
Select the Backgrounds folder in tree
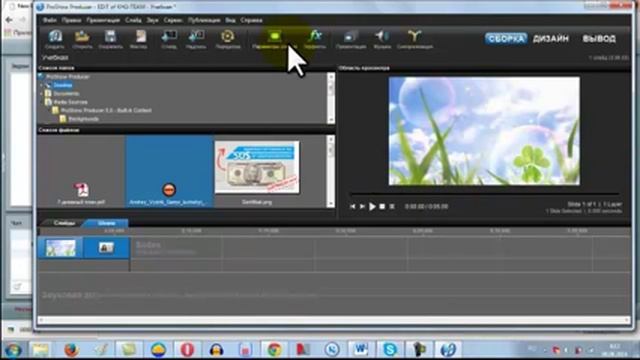tap(83, 119)
